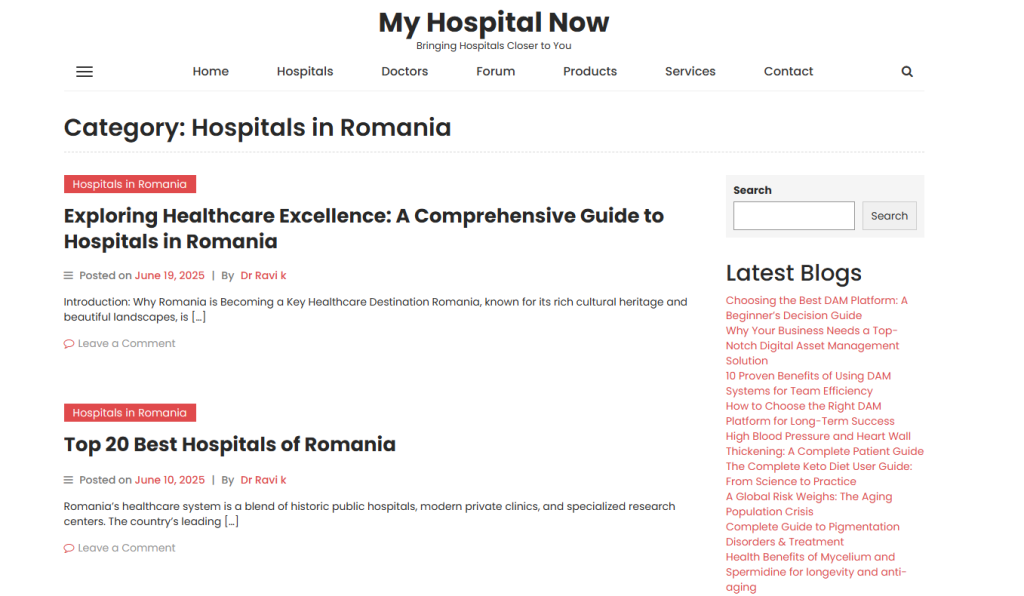
Task: Open the Services menu item
Action: [x=690, y=71]
